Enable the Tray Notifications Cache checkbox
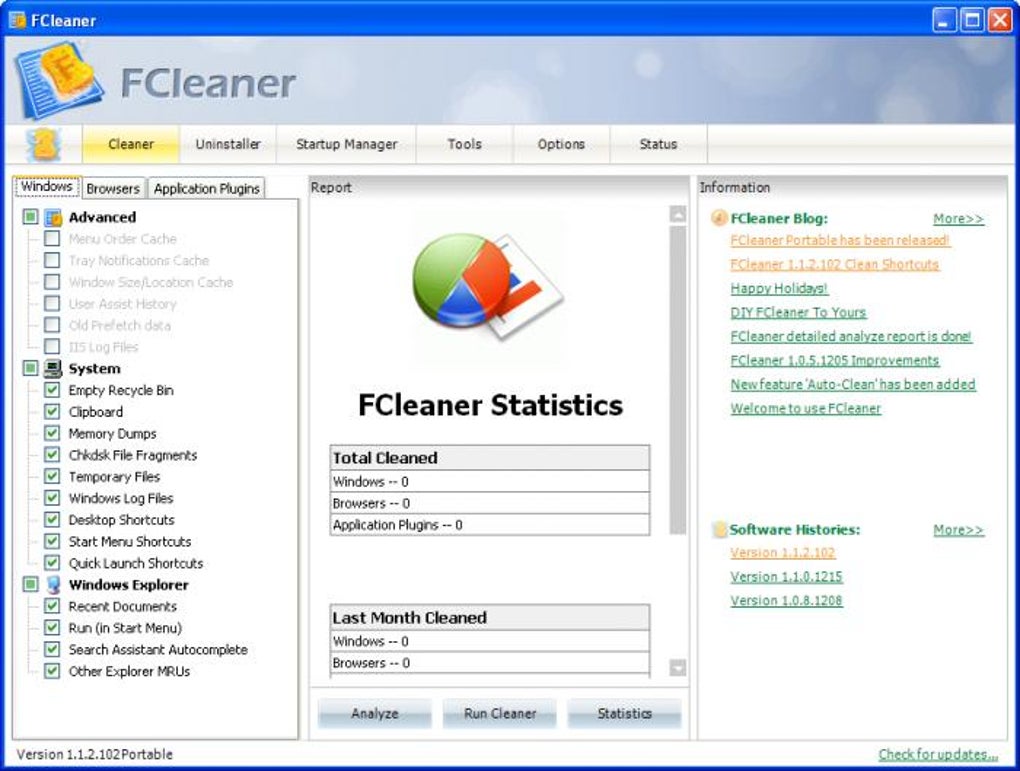Viewport: 1020px width, 771px height. 52,260
